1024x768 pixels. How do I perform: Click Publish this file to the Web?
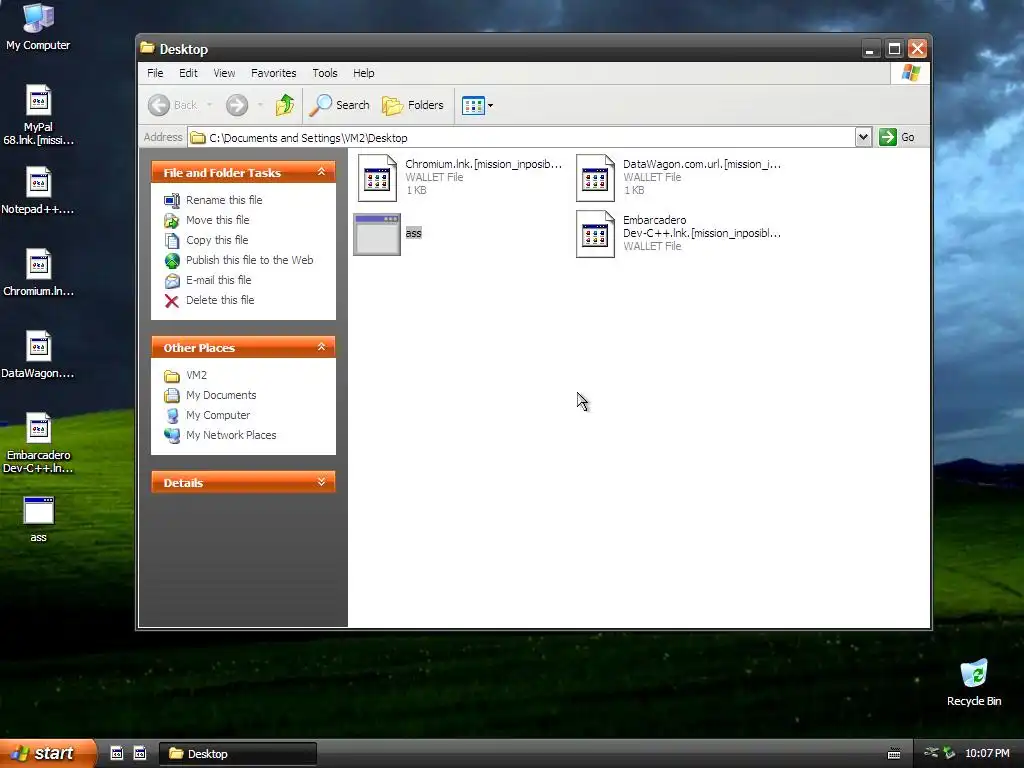click(249, 260)
